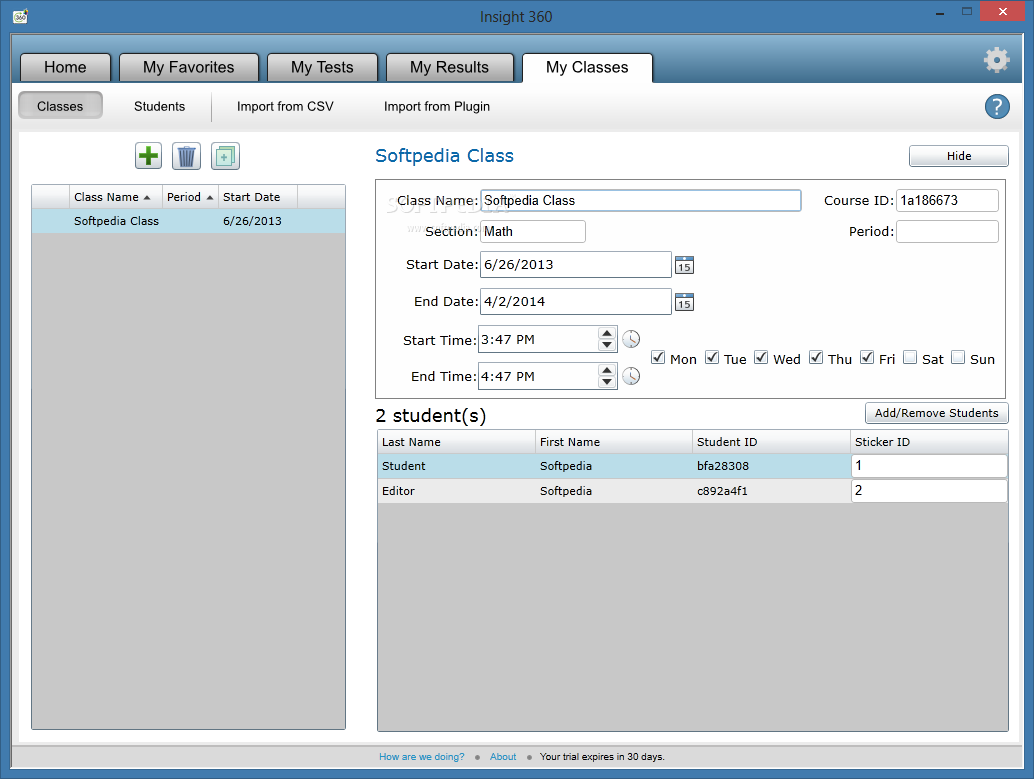Decrease Start Time with down arrow
The image size is (1034, 779).
pyautogui.click(x=607, y=345)
